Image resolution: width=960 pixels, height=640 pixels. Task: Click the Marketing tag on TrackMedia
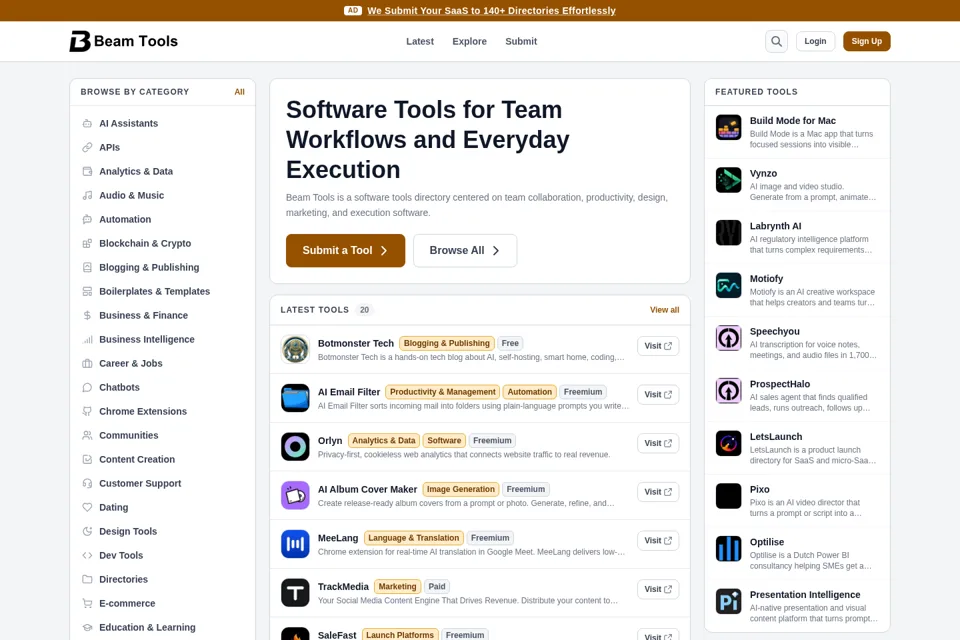coord(397,587)
